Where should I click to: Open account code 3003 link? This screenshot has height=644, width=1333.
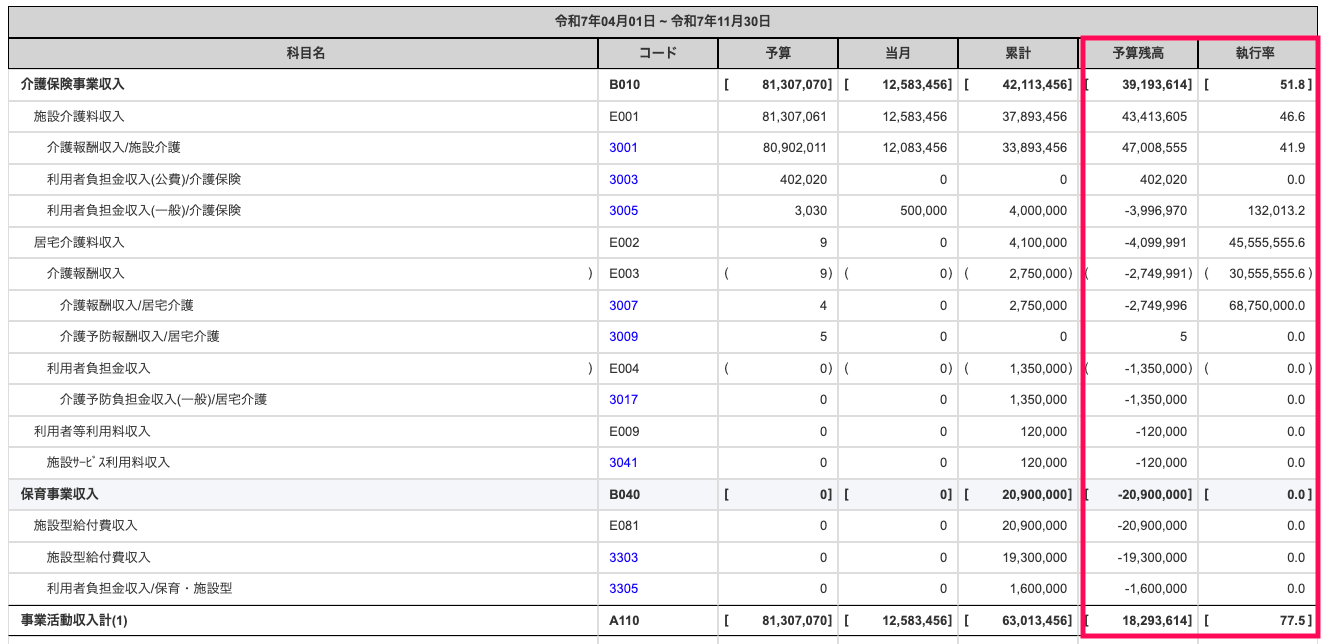coord(623,180)
